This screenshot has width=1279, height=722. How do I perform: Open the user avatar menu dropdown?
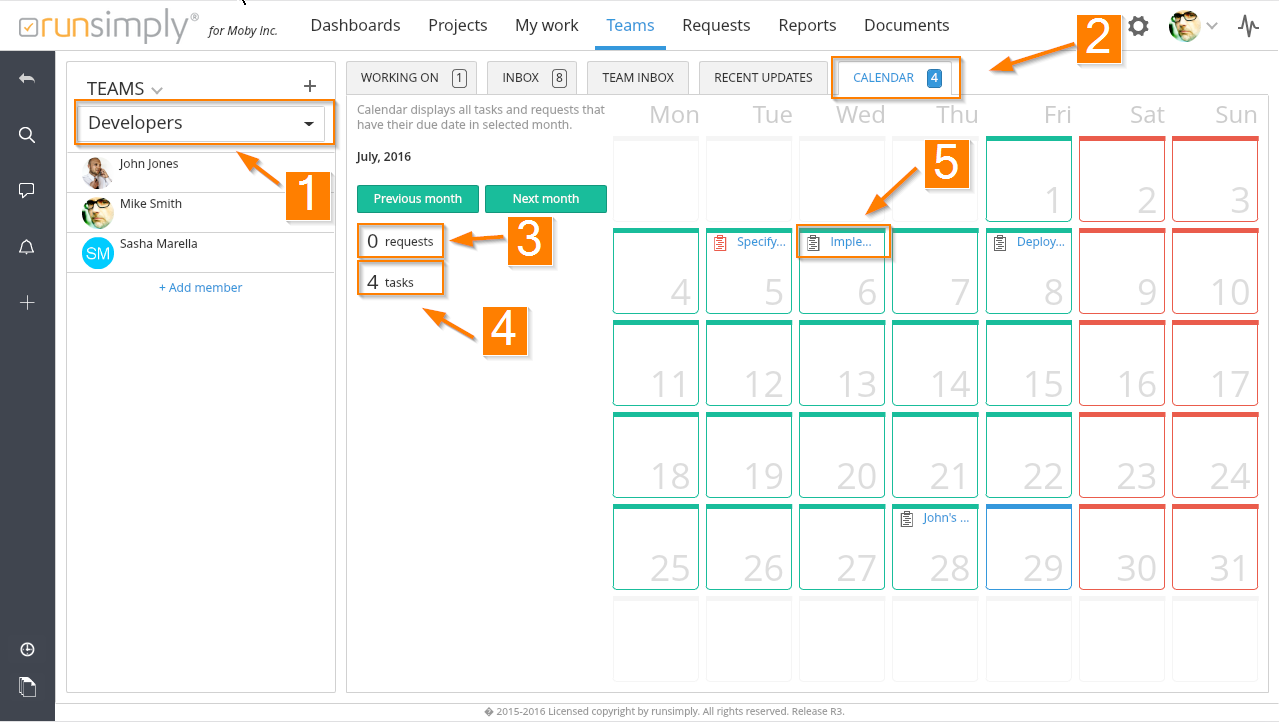(1193, 26)
